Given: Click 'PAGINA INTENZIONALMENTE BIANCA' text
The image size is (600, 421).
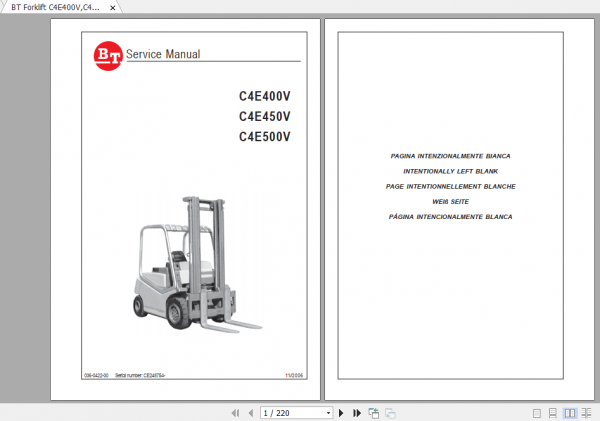Looking at the screenshot, I should (450, 156).
